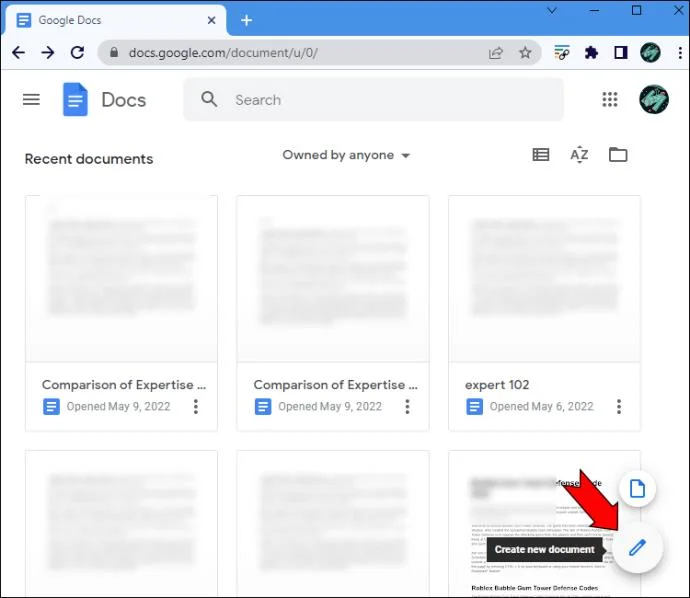This screenshot has width=690, height=598.
Task: Click the expert 102 title
Action: tap(497, 385)
